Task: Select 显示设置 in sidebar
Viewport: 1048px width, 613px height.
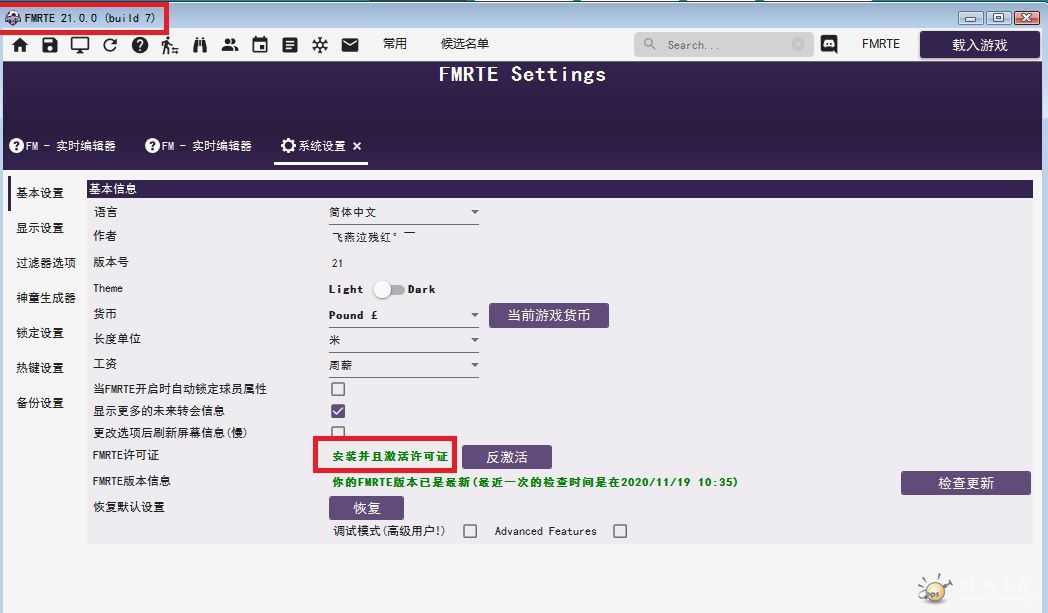Action: [x=40, y=228]
